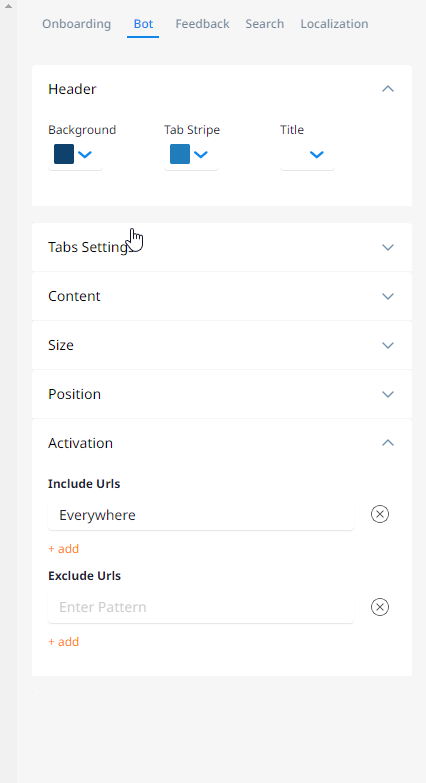Open the Background color dropdown arrow
This screenshot has height=783, width=426.
click(85, 154)
